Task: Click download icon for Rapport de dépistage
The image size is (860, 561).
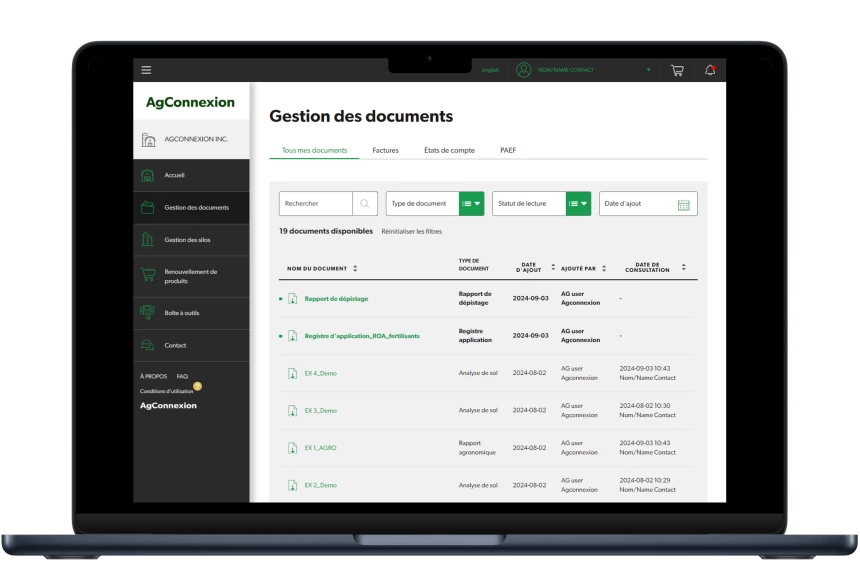Action: (293, 299)
